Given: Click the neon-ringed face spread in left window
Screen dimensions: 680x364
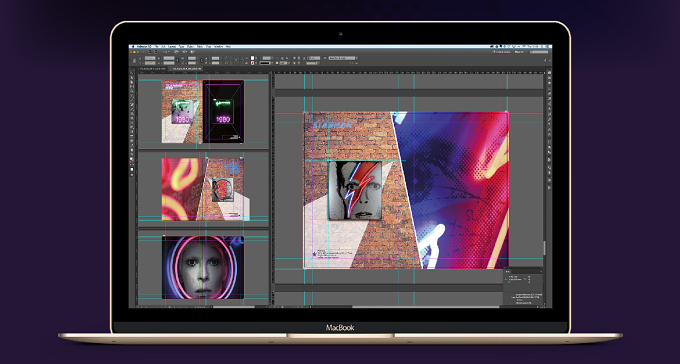Looking at the screenshot, I should 203,267.
